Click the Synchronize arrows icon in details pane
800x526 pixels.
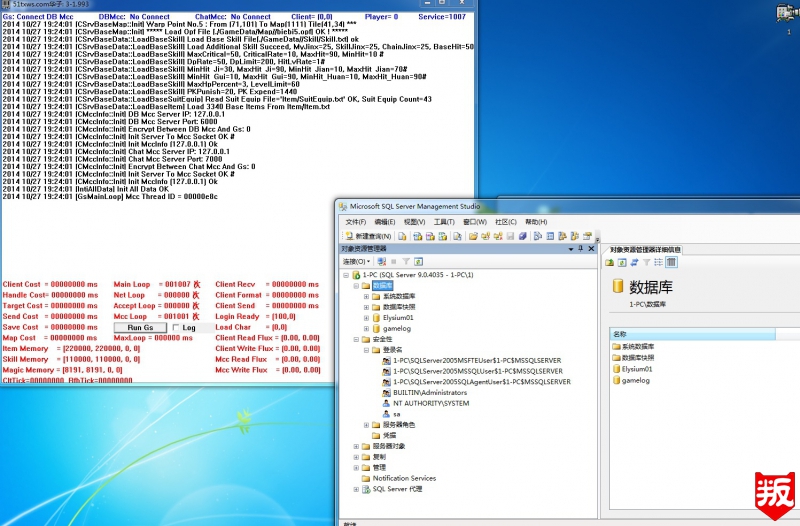(634, 262)
